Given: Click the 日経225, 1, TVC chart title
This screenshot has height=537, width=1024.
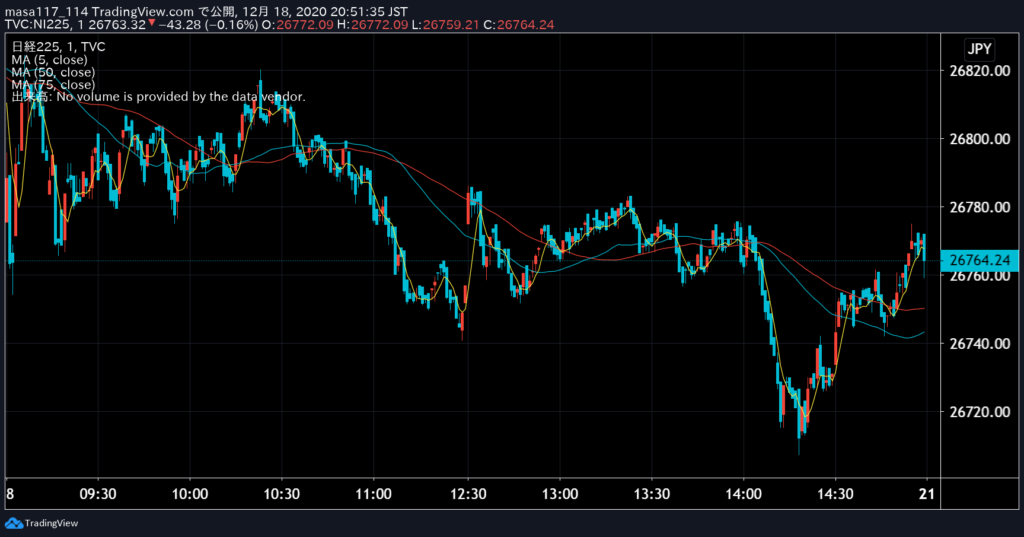Looking at the screenshot, I should point(58,46).
